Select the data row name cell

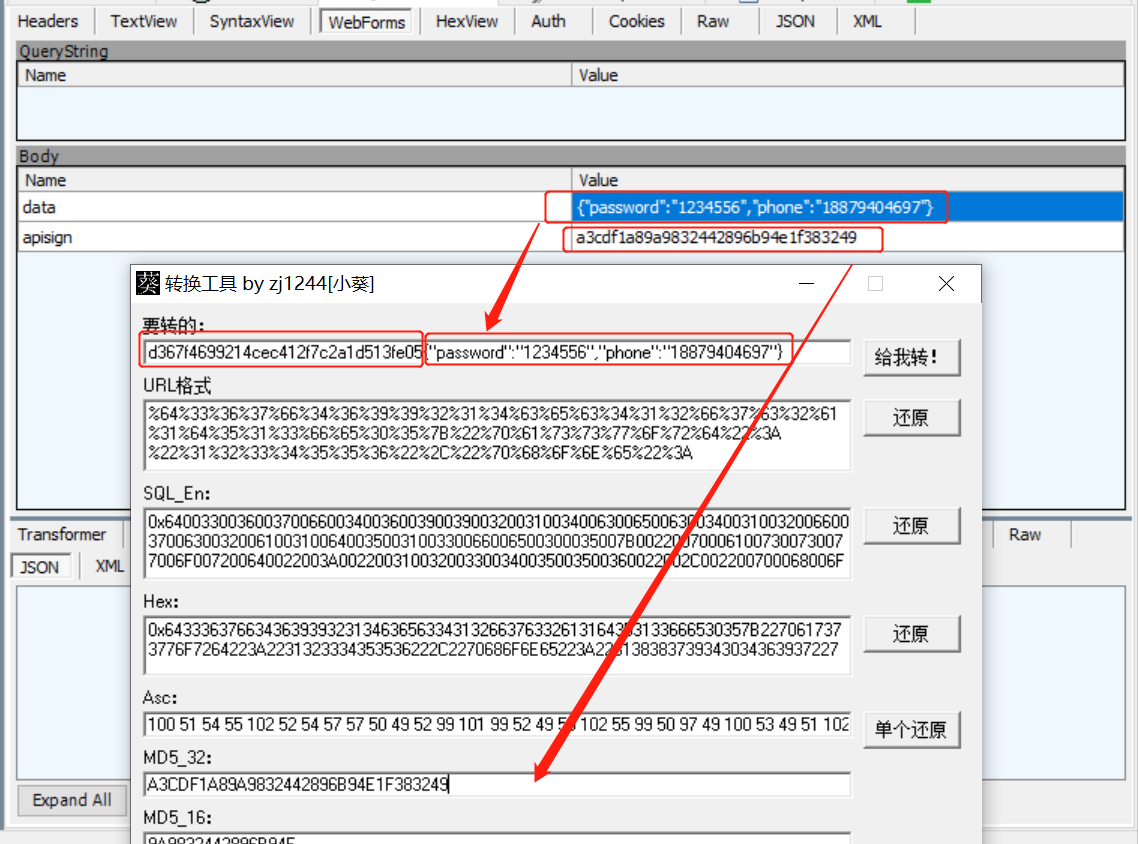click(294, 207)
